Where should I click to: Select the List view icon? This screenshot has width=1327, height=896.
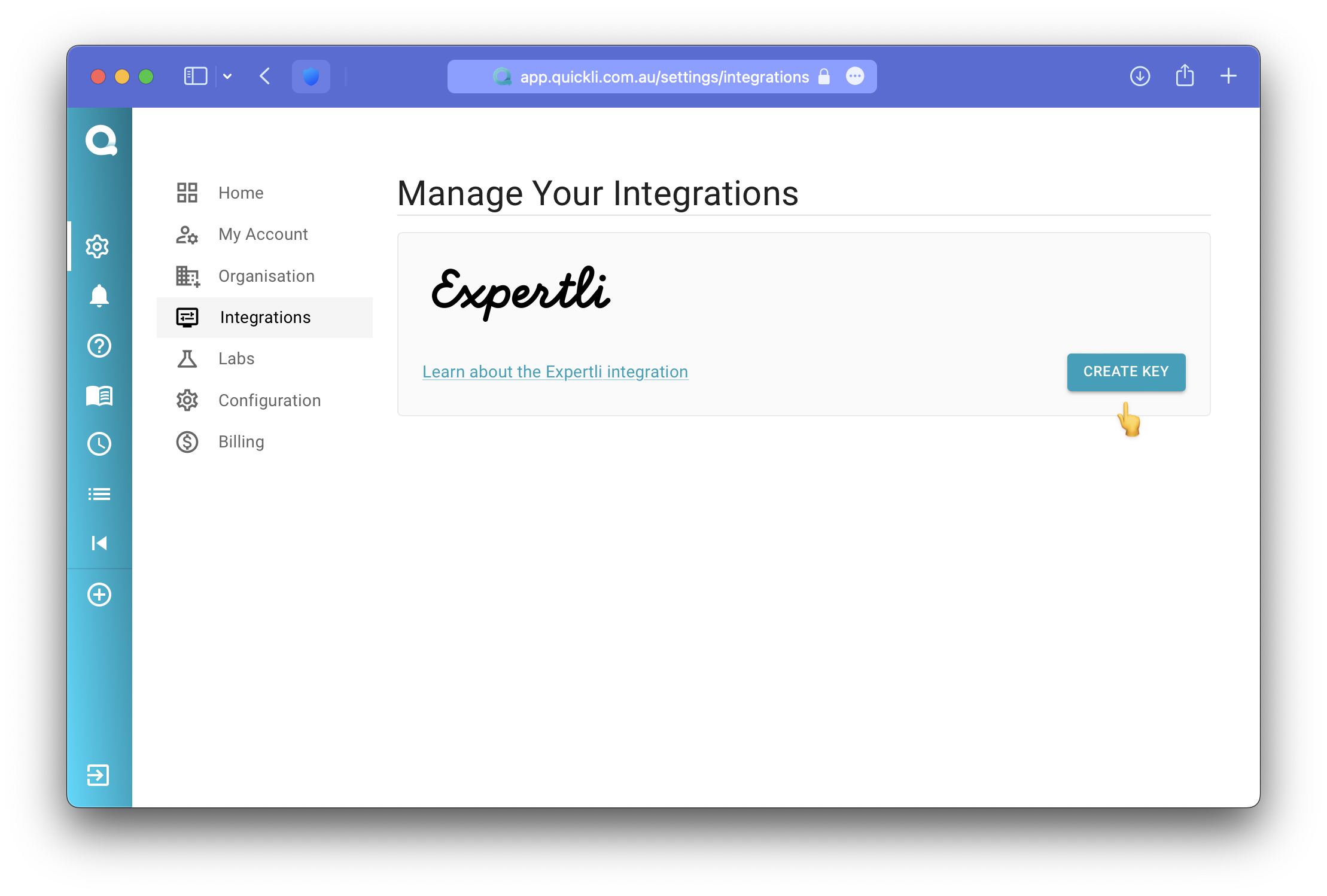pos(100,493)
